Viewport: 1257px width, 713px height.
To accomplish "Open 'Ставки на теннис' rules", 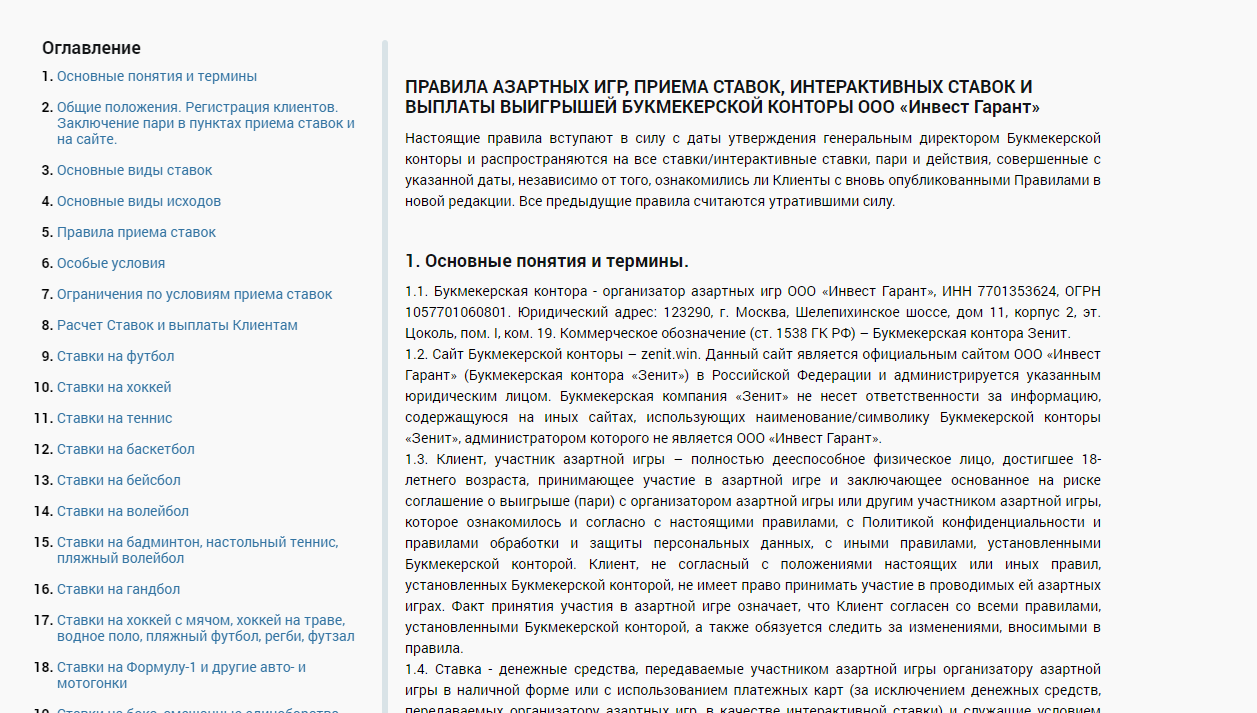I will [x=114, y=418].
